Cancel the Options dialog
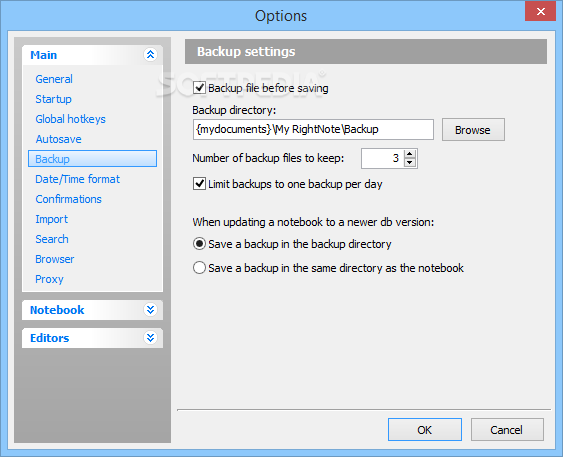This screenshot has width=563, height=457. pos(507,429)
